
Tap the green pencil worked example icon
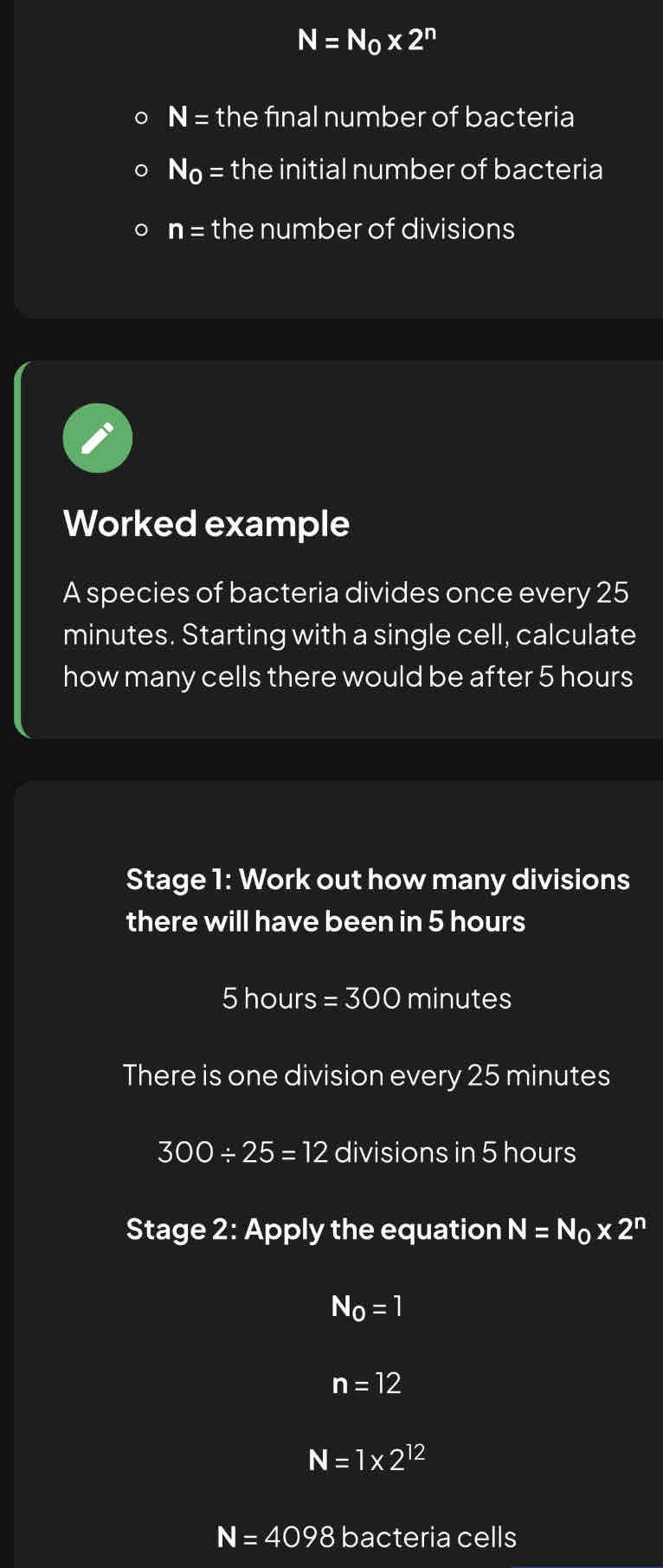point(98,438)
